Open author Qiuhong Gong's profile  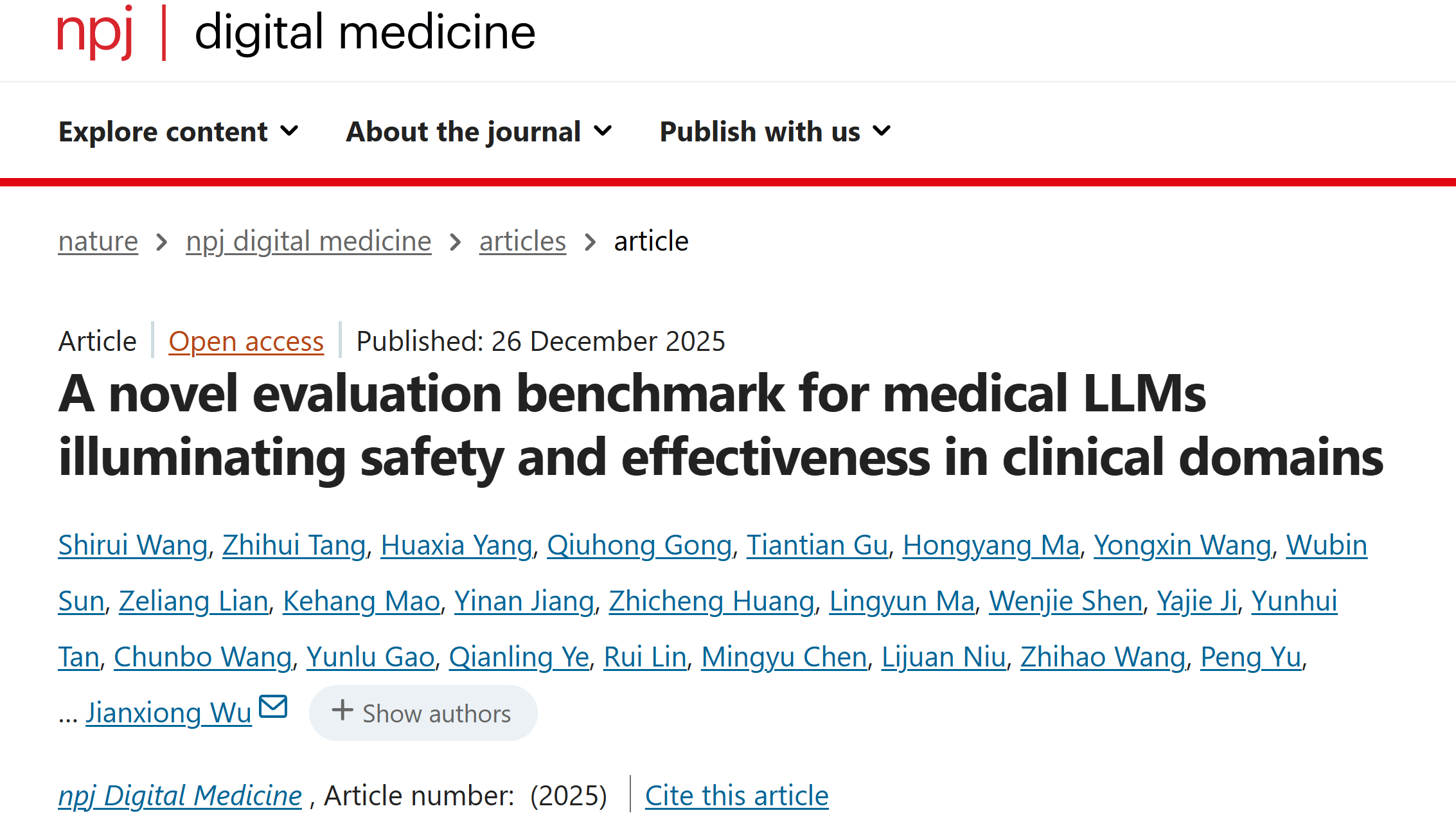pos(639,545)
